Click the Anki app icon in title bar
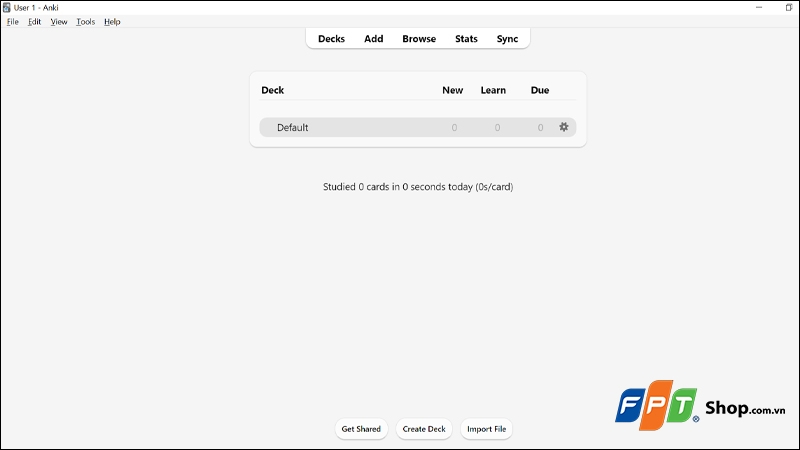 coord(6,8)
